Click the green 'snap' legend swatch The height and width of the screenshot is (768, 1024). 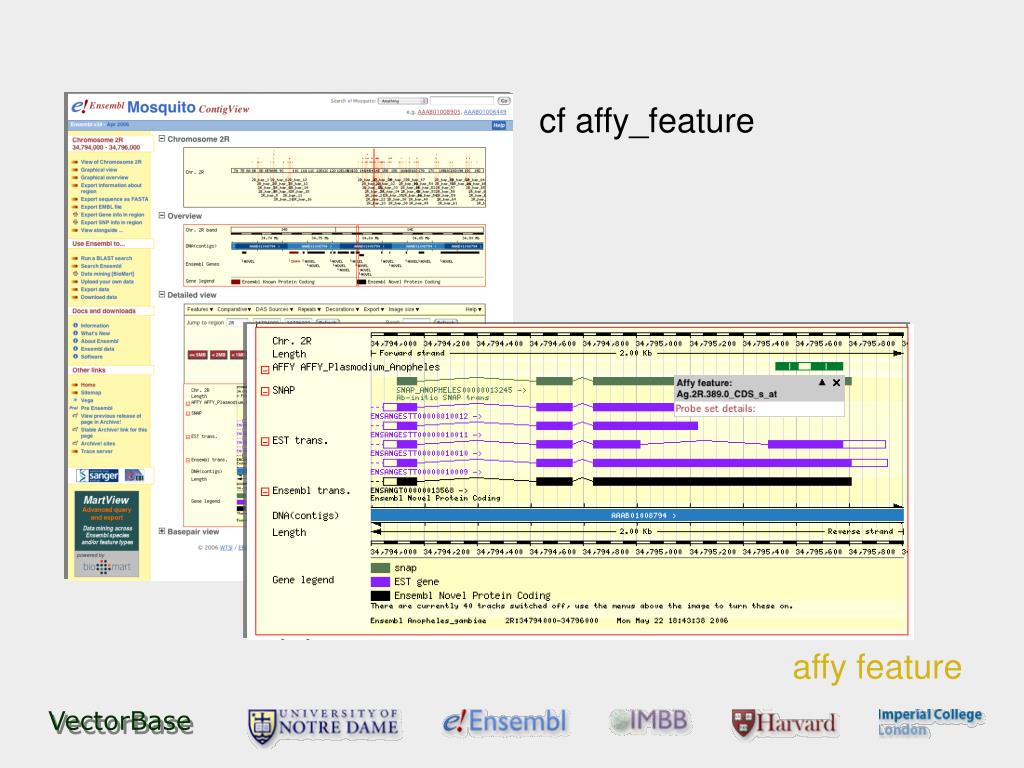pos(380,568)
